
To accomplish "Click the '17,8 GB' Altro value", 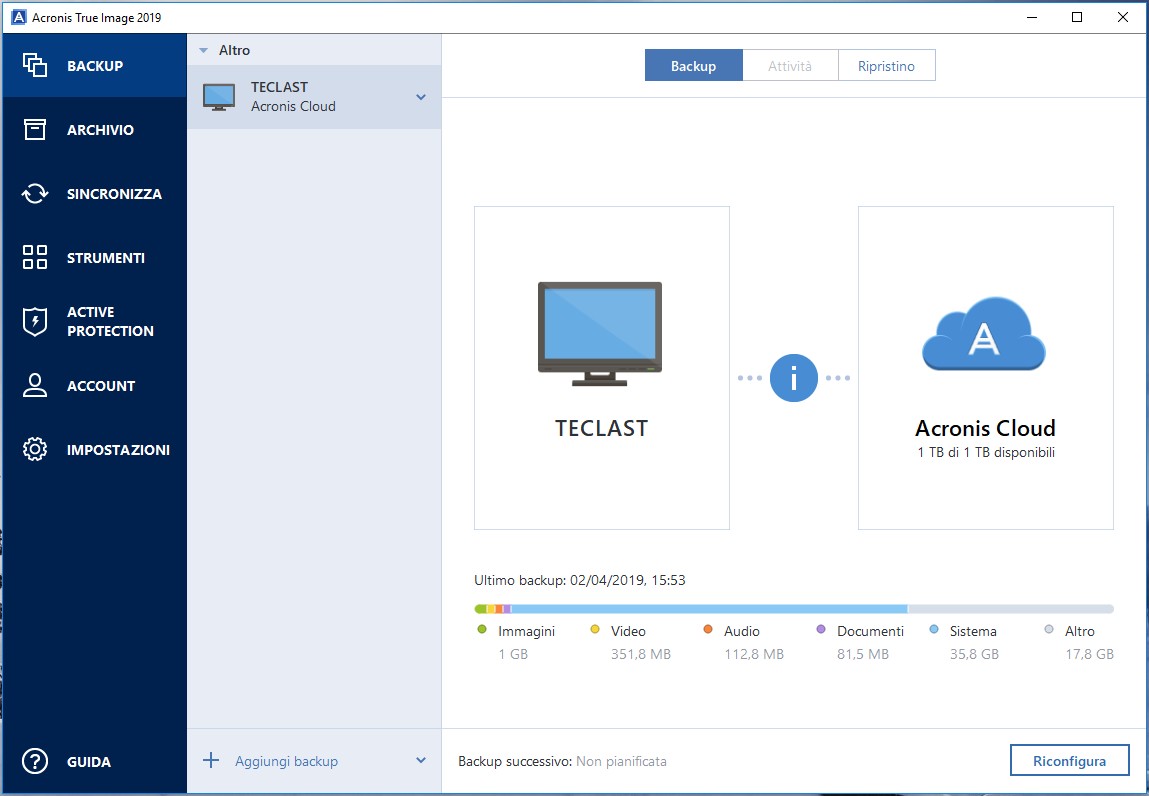I will (x=1090, y=654).
